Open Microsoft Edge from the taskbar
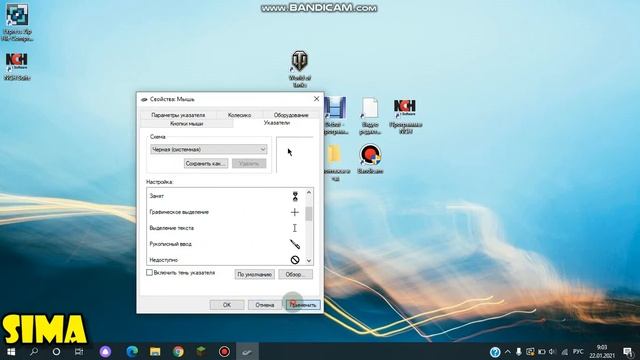This screenshot has height=360, width=640. tap(132, 351)
